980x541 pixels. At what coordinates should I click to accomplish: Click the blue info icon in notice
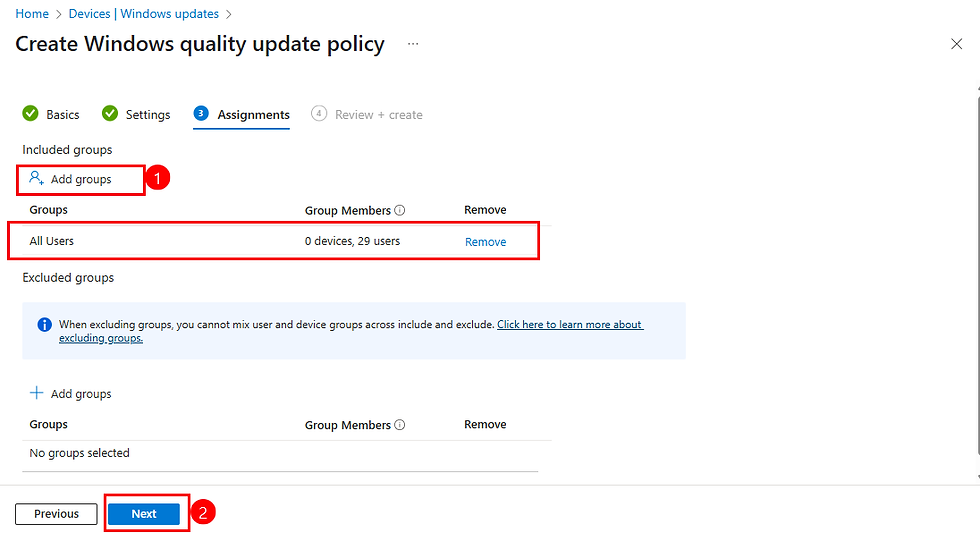pos(44,325)
